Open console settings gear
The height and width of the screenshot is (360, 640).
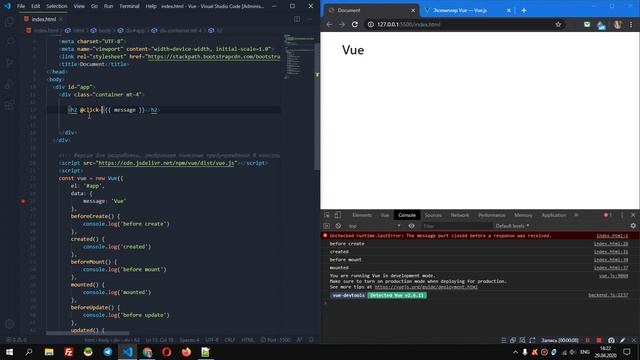tap(633, 226)
